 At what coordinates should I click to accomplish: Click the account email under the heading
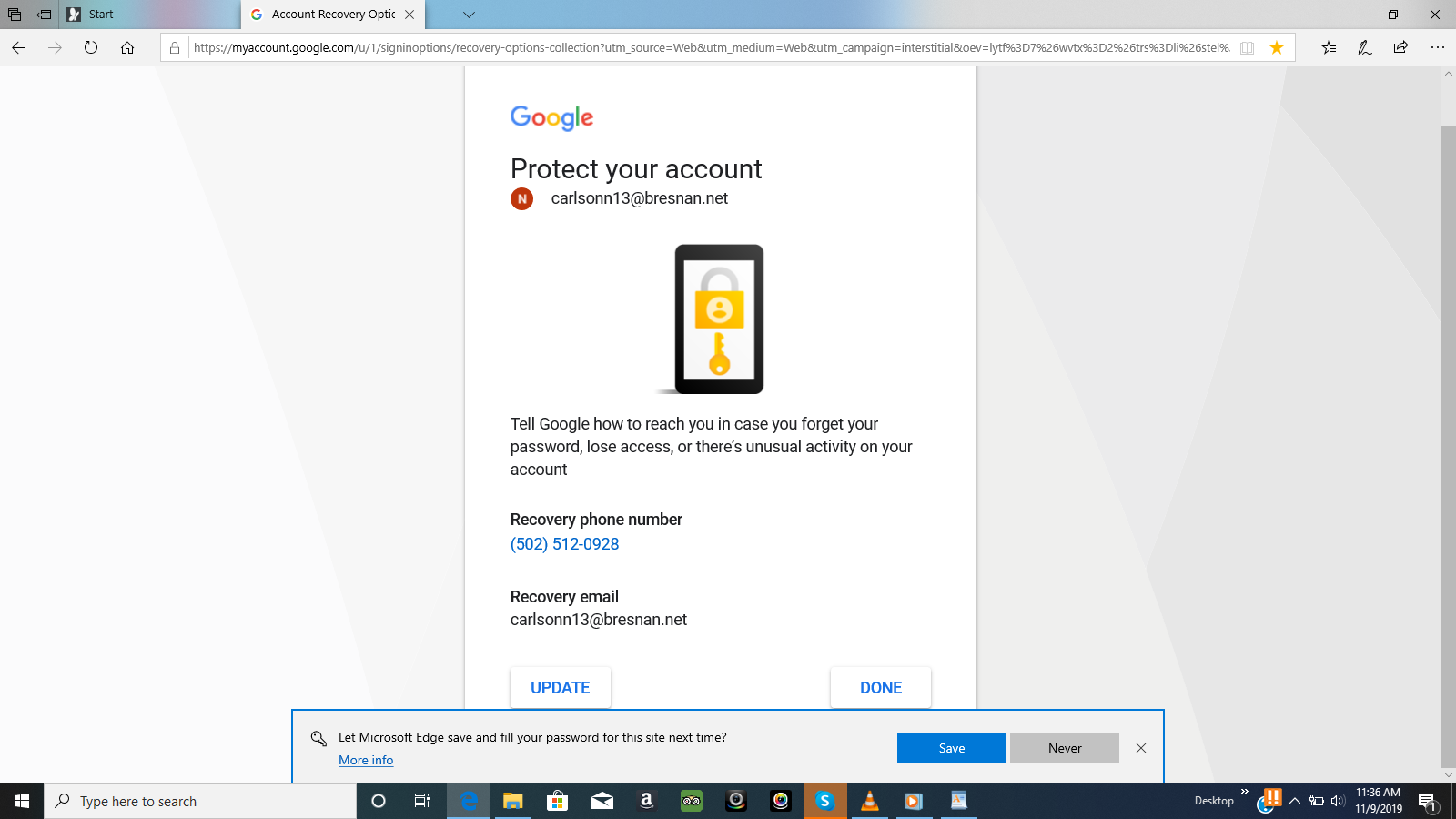coord(640,198)
